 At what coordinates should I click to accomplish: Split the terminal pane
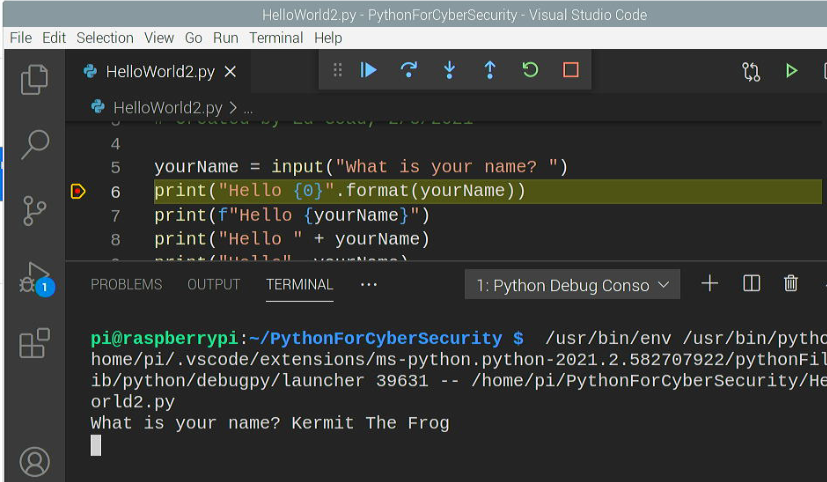751,284
